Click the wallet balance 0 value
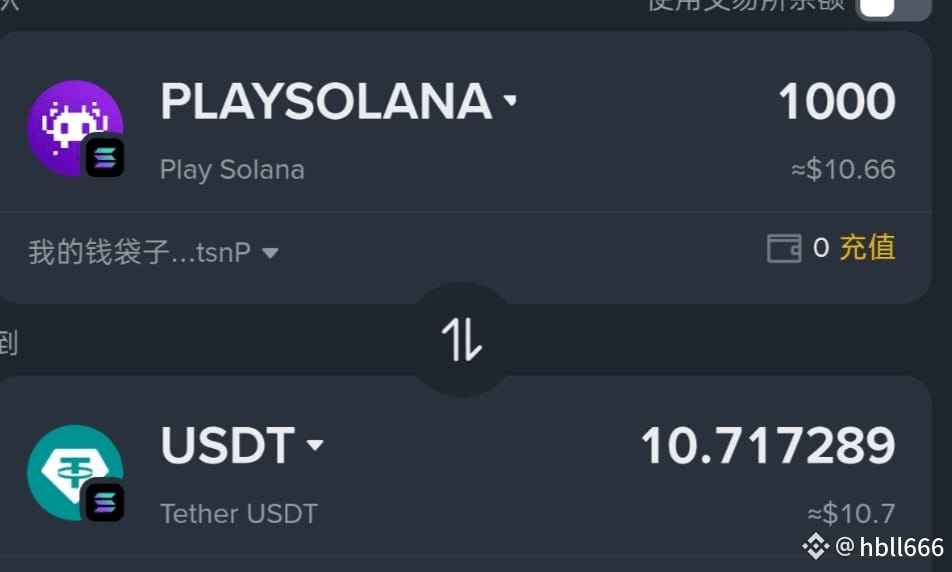 pyautogui.click(x=821, y=248)
